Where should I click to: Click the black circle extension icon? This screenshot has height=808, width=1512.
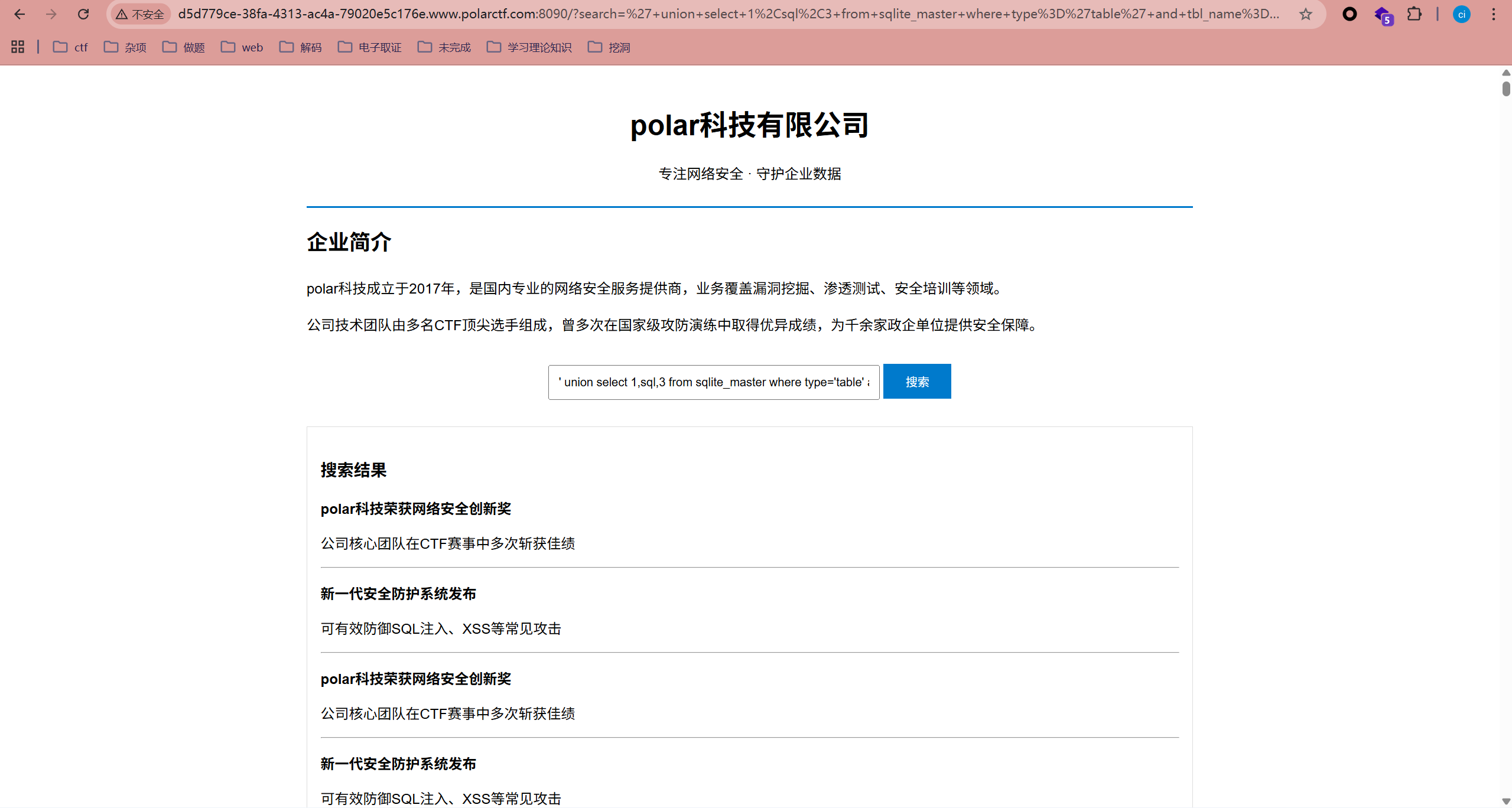click(1350, 14)
